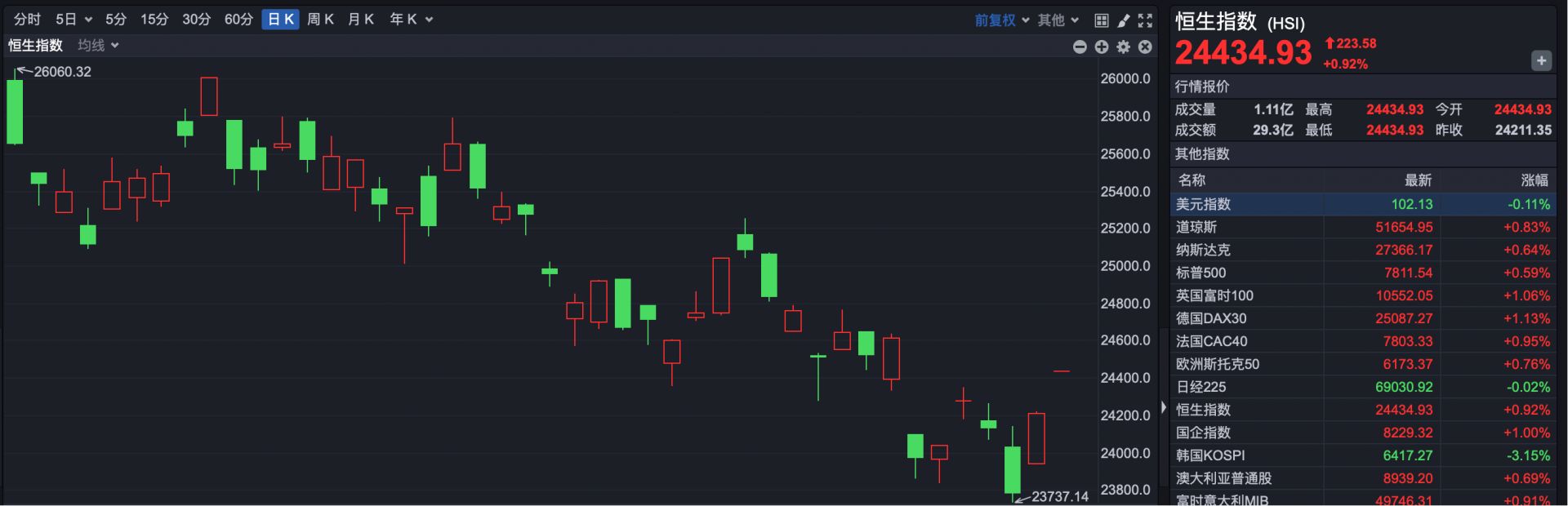
Task: Open the 5日 dropdown
Action: (x=73, y=20)
